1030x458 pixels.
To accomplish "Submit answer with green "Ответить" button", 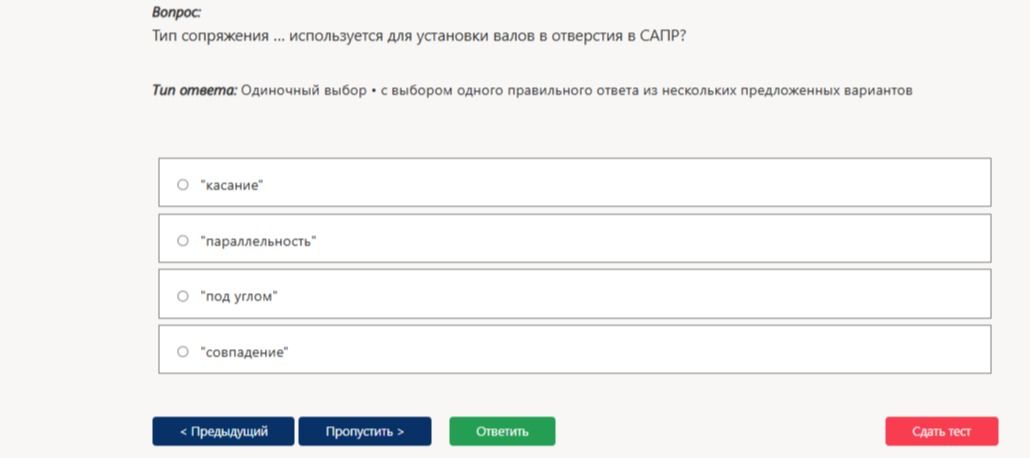I will coord(502,431).
